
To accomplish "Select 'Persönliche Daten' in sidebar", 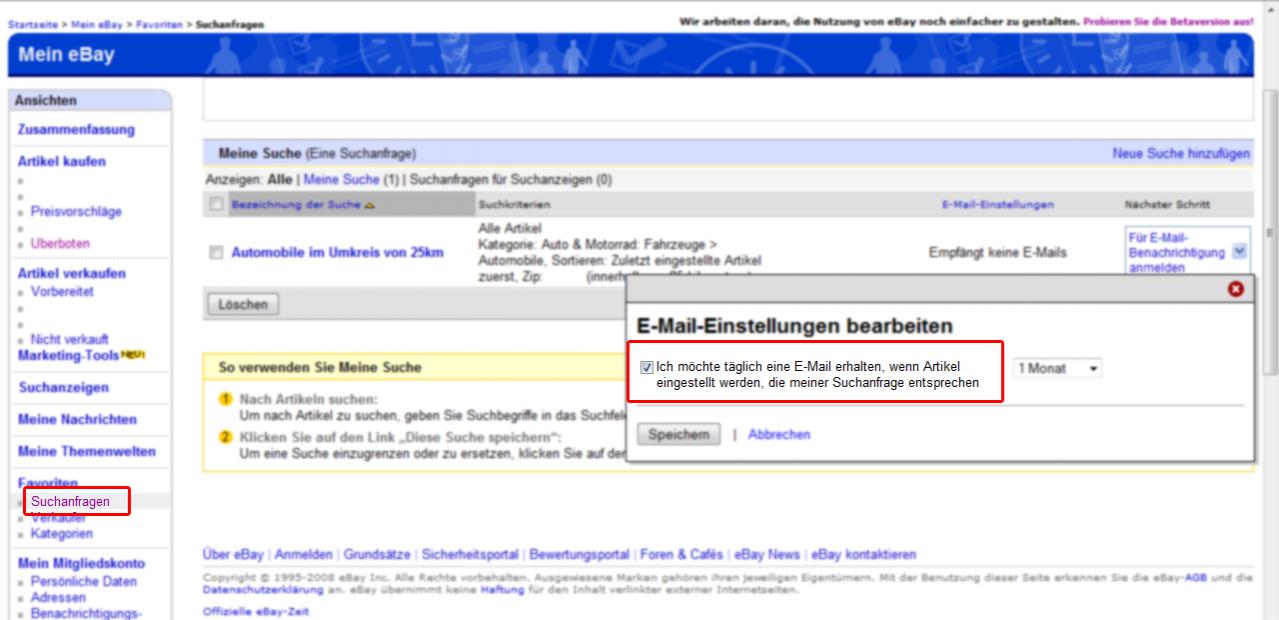I will [84, 581].
